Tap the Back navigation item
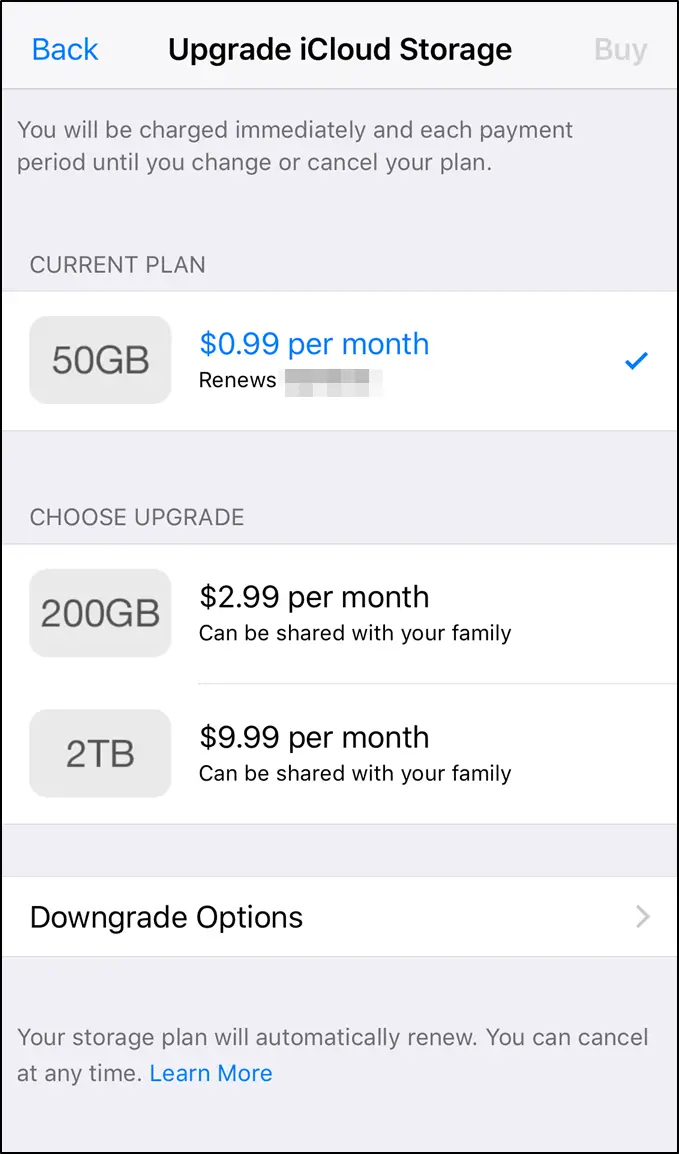The width and height of the screenshot is (679, 1154). click(64, 49)
